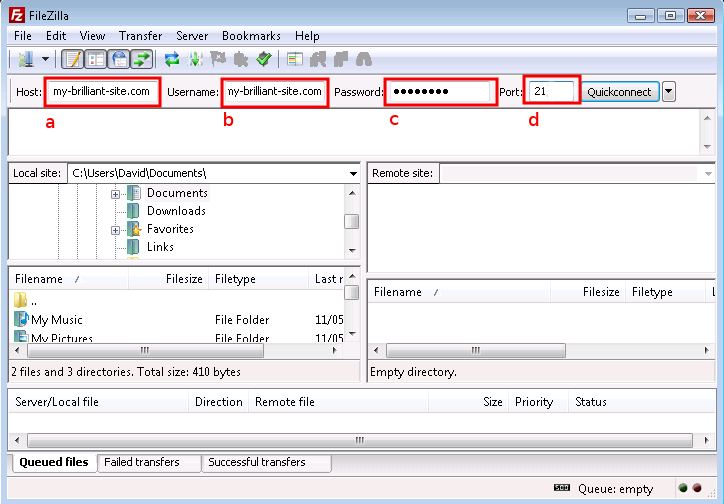Open the File menu
The height and width of the screenshot is (504, 724).
(x=23, y=36)
